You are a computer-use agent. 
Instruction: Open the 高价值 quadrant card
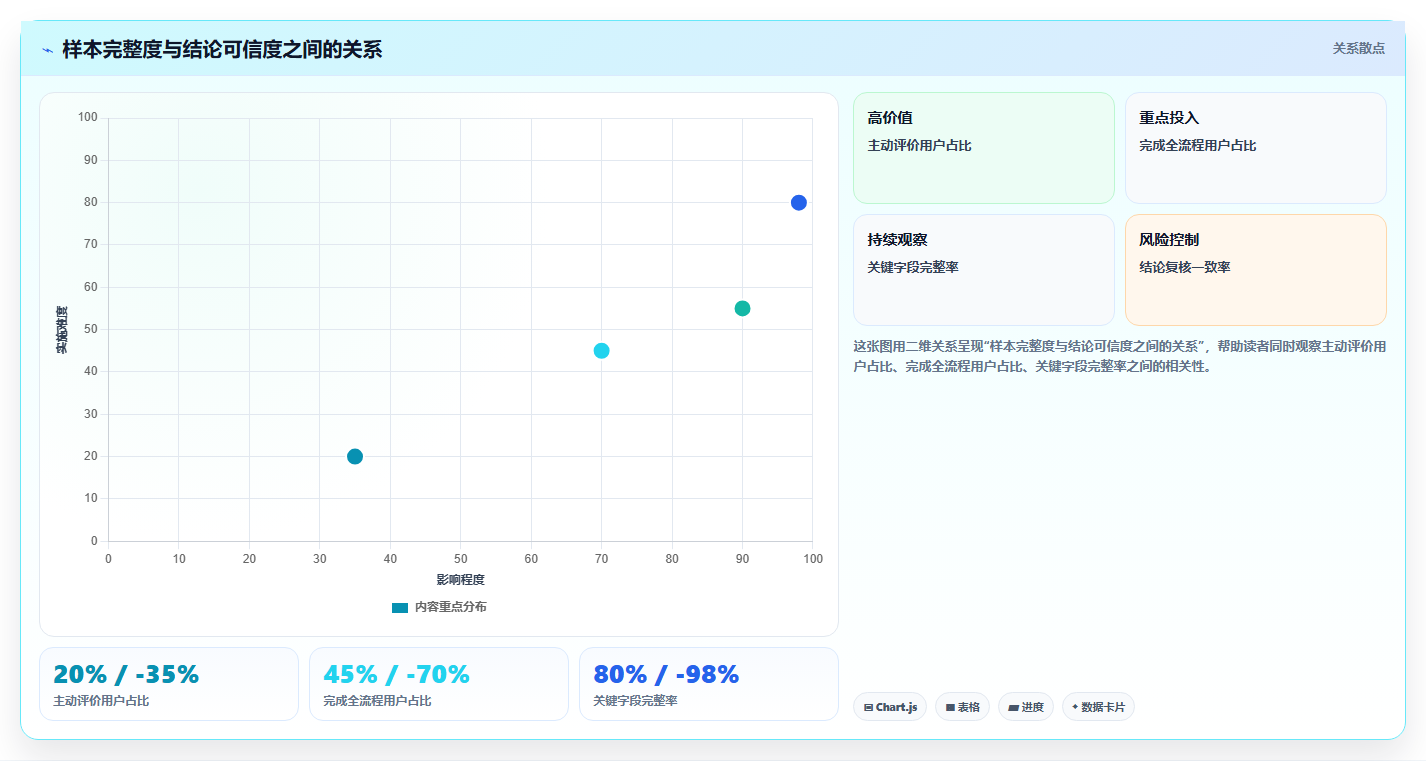984,148
